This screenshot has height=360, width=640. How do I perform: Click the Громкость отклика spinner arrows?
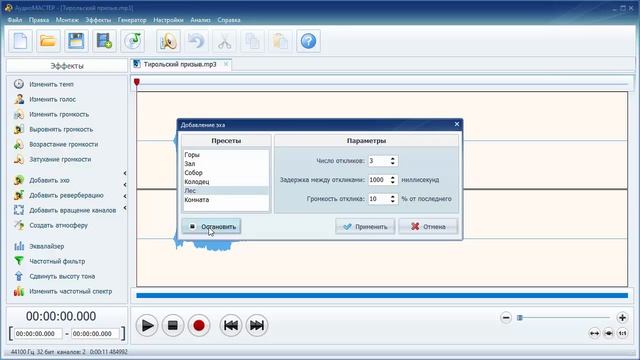(x=393, y=199)
